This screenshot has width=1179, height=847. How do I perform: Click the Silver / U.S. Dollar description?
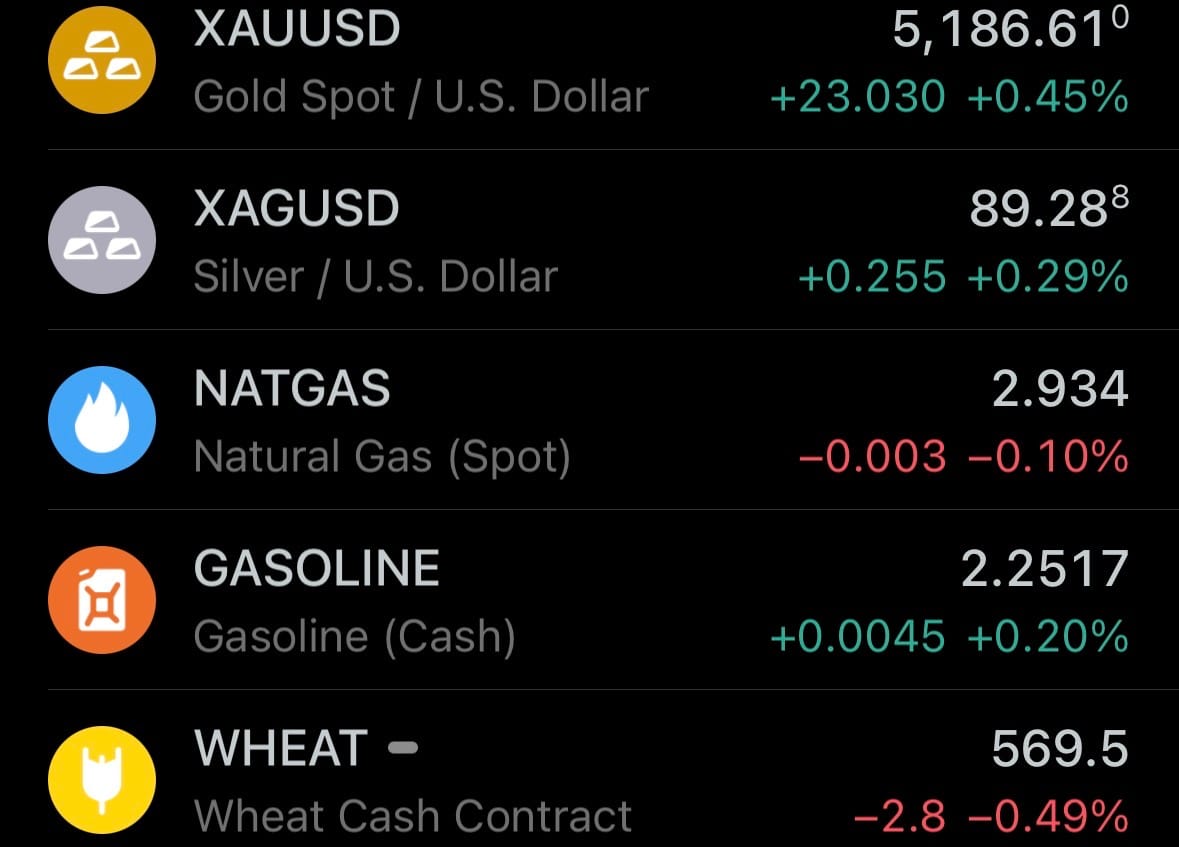coord(375,277)
